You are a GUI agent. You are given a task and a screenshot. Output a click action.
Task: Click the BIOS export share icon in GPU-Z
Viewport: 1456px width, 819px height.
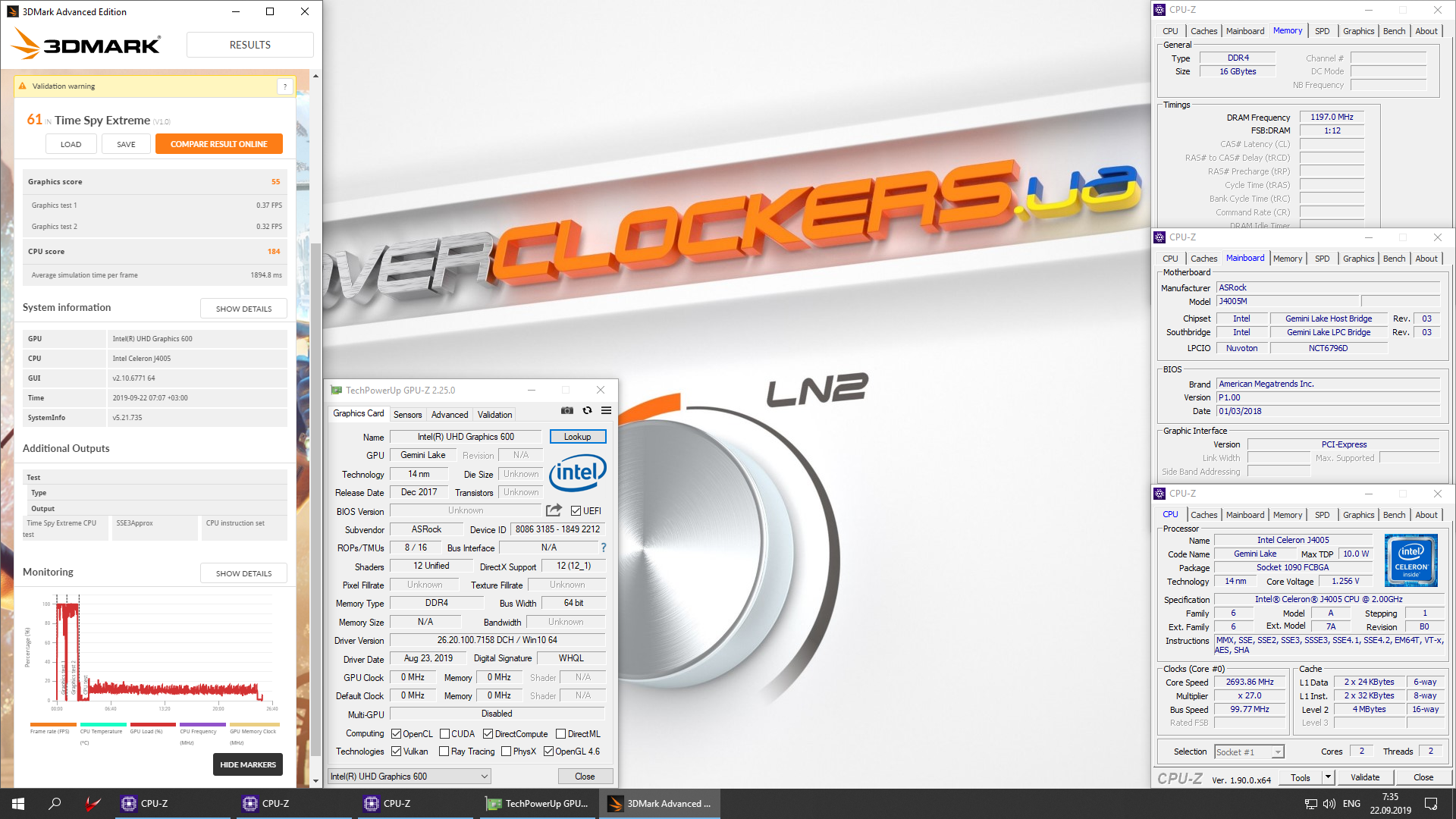(554, 510)
